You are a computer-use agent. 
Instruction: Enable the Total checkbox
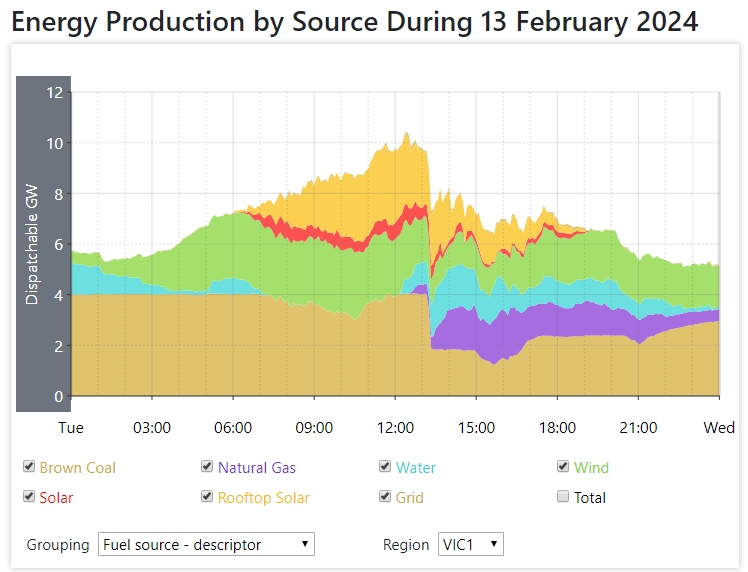click(x=564, y=497)
